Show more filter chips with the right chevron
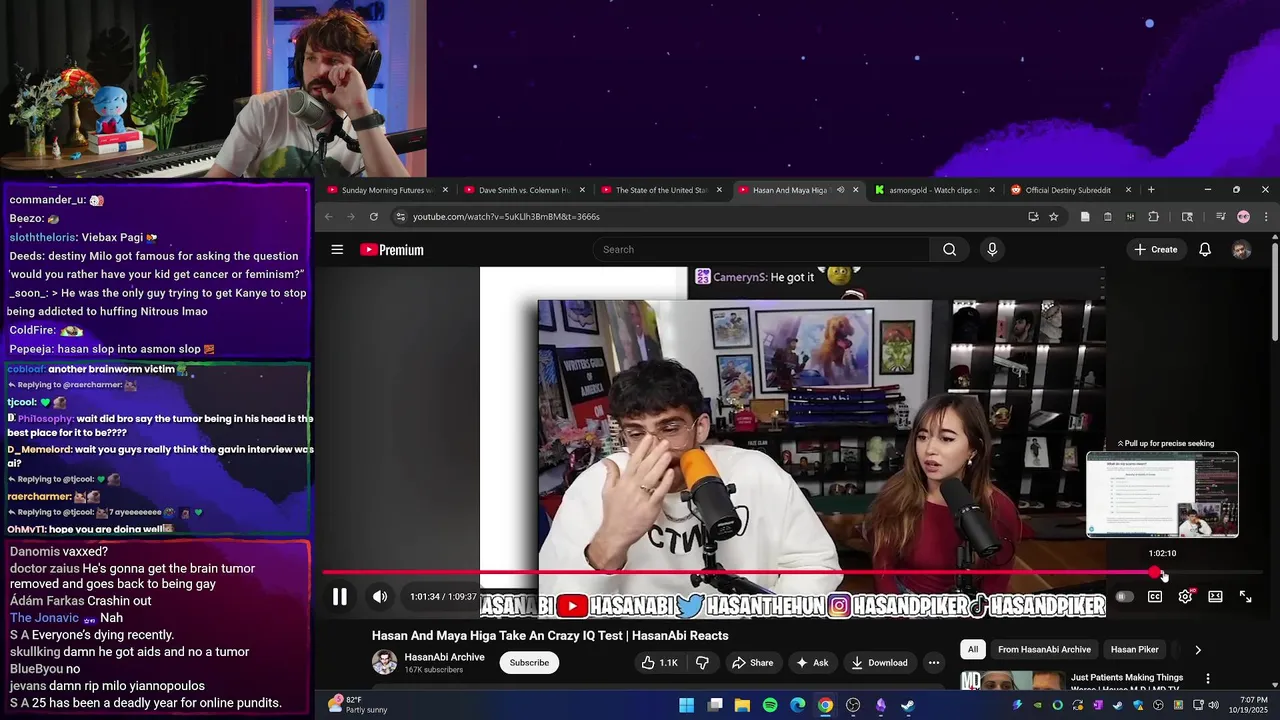The height and width of the screenshot is (720, 1280). coord(1198,650)
